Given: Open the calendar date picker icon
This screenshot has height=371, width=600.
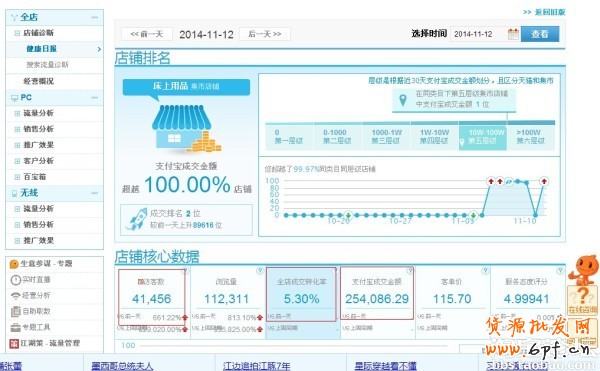Looking at the screenshot, I should click(x=513, y=34).
